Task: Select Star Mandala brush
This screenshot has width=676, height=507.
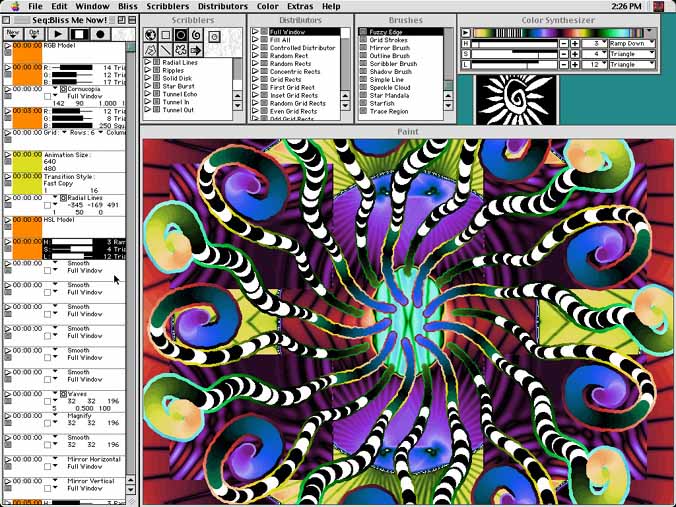Action: 389,96
